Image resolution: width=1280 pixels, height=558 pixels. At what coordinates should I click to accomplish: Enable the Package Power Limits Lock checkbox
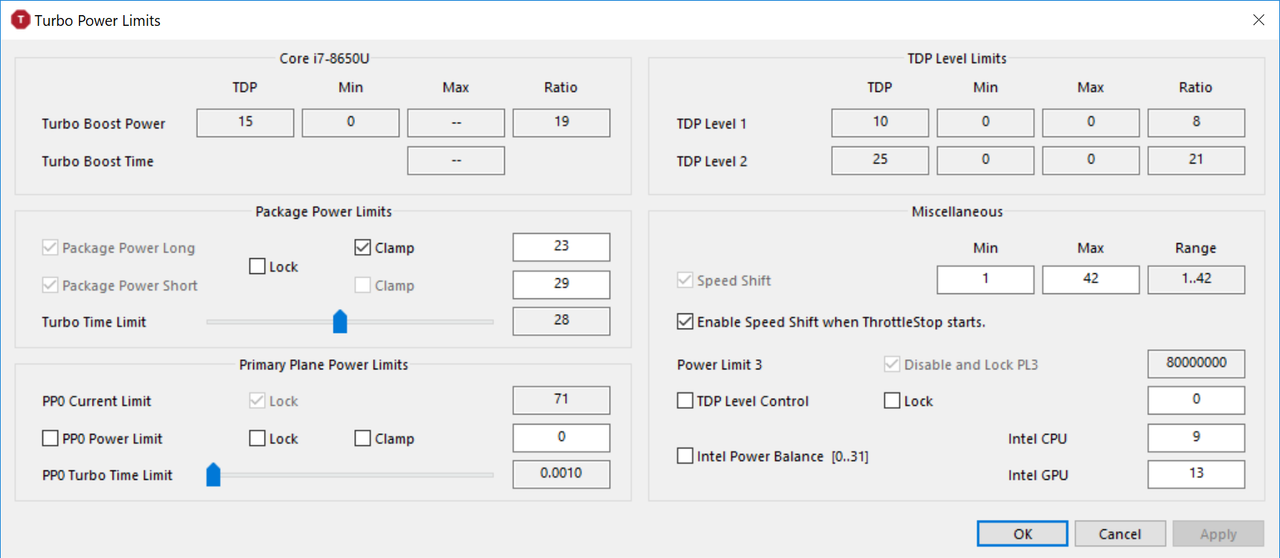point(257,267)
